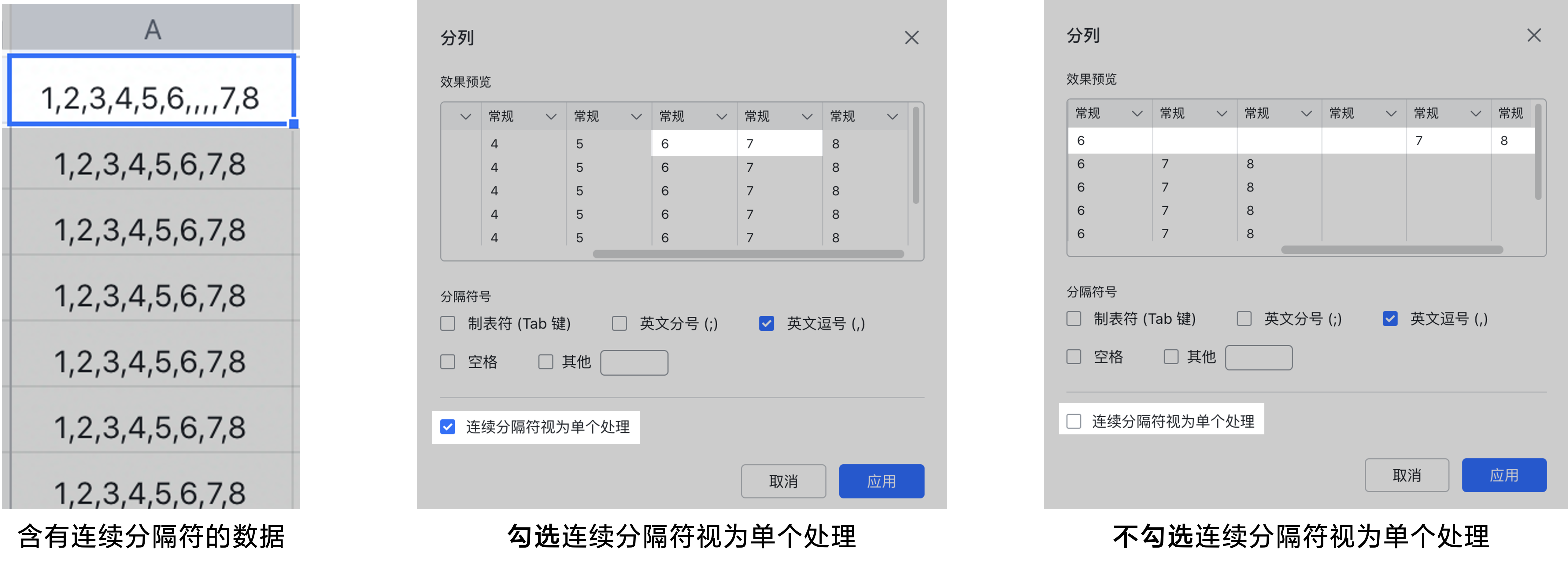
Task: Close the left 分列 dialog
Action: 911,38
